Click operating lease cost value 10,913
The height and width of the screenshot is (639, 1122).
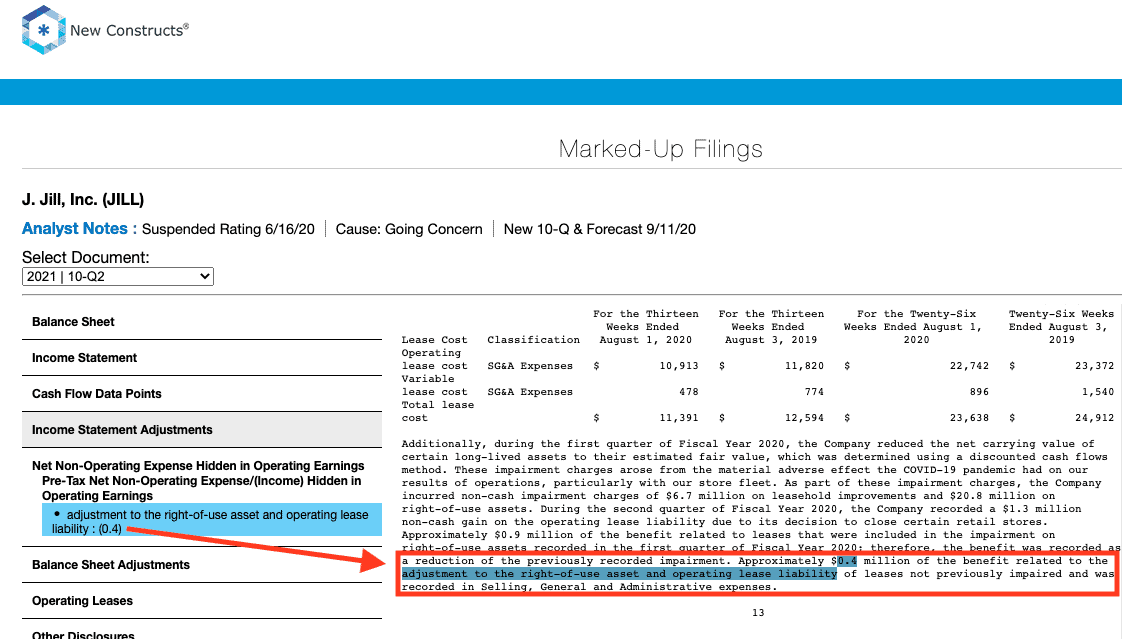click(x=678, y=366)
